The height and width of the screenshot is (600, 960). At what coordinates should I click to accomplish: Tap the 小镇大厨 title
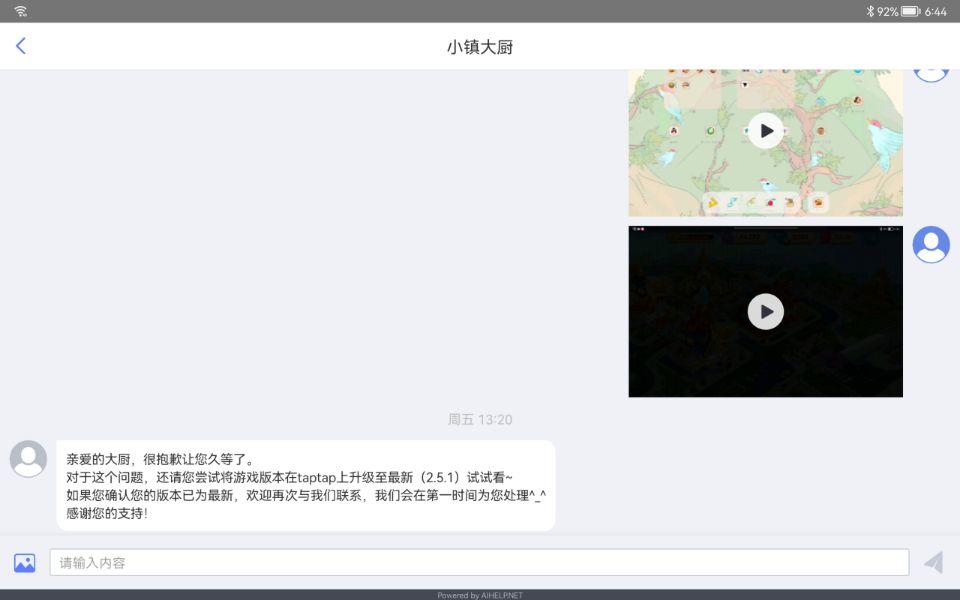480,47
